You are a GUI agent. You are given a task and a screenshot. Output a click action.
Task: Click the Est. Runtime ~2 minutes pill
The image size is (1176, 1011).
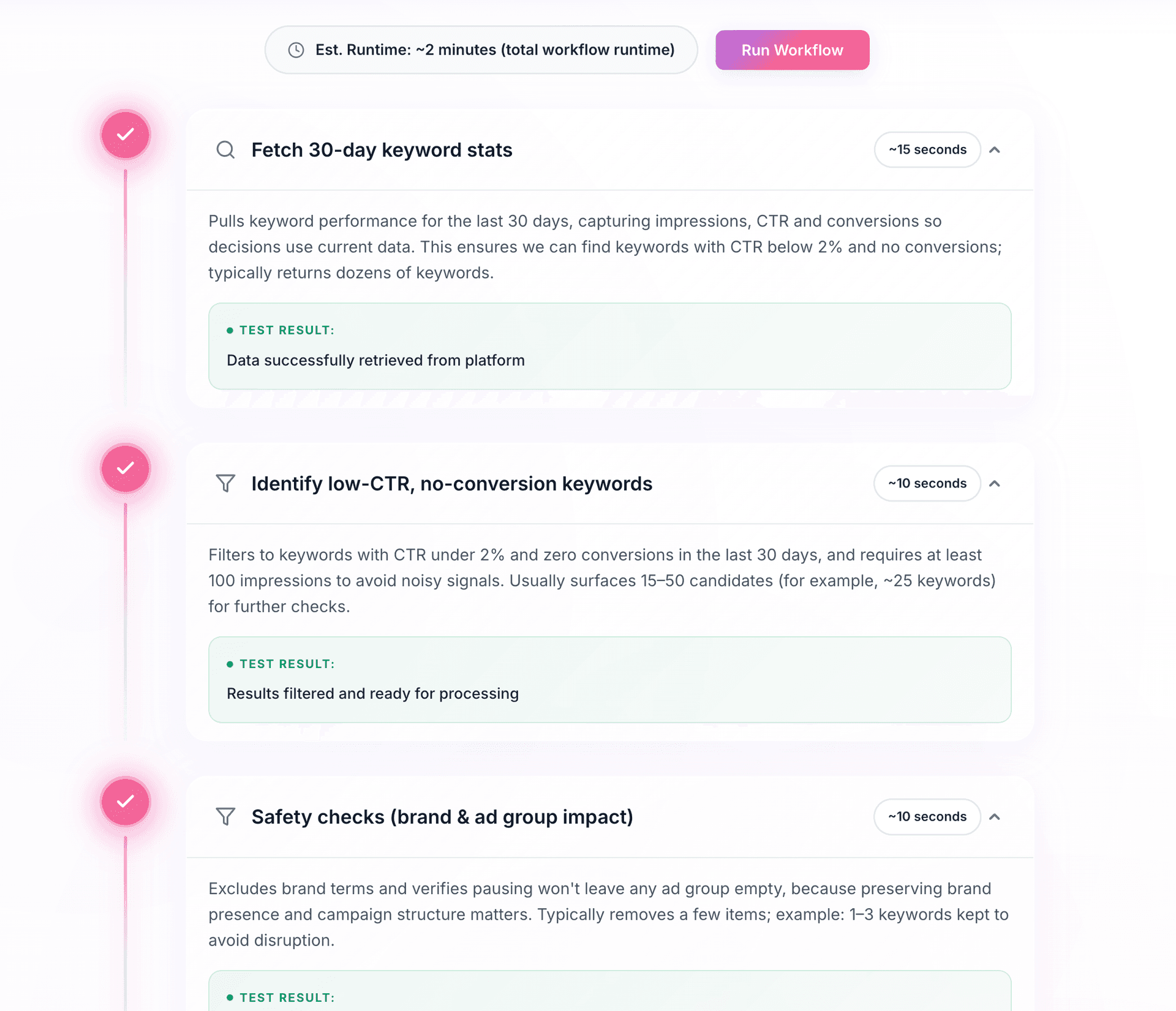pos(481,50)
